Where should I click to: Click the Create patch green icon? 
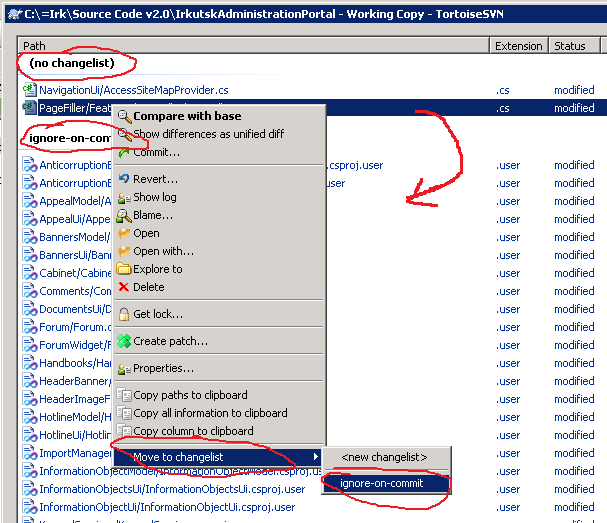[124, 341]
